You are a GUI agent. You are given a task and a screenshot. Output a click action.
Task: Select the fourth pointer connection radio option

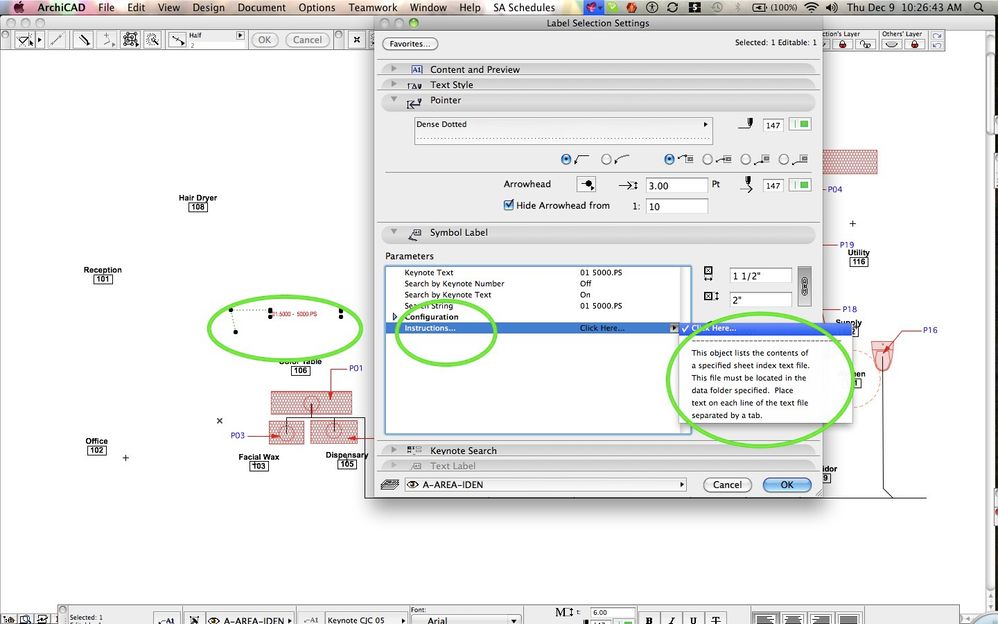point(784,159)
